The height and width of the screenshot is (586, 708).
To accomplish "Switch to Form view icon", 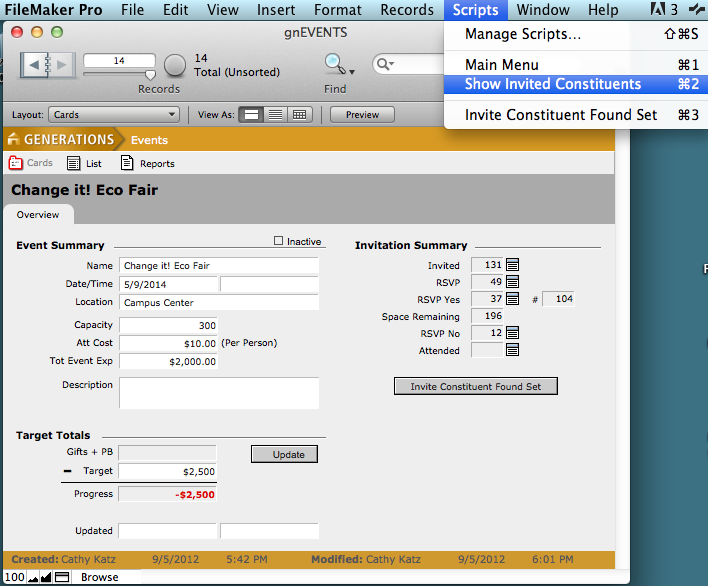I will pyautogui.click(x=252, y=115).
